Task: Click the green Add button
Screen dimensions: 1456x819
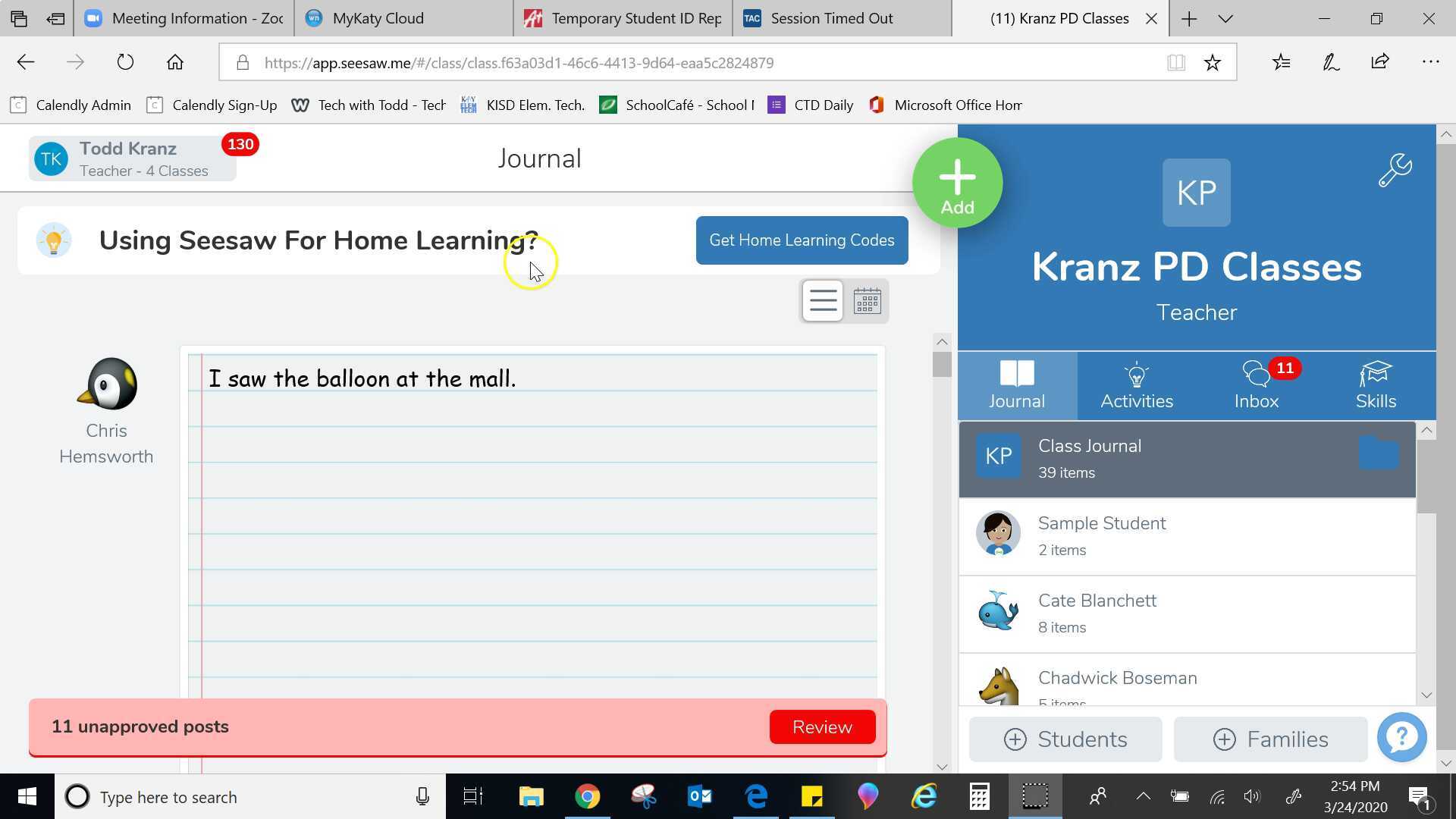Action: (x=957, y=182)
